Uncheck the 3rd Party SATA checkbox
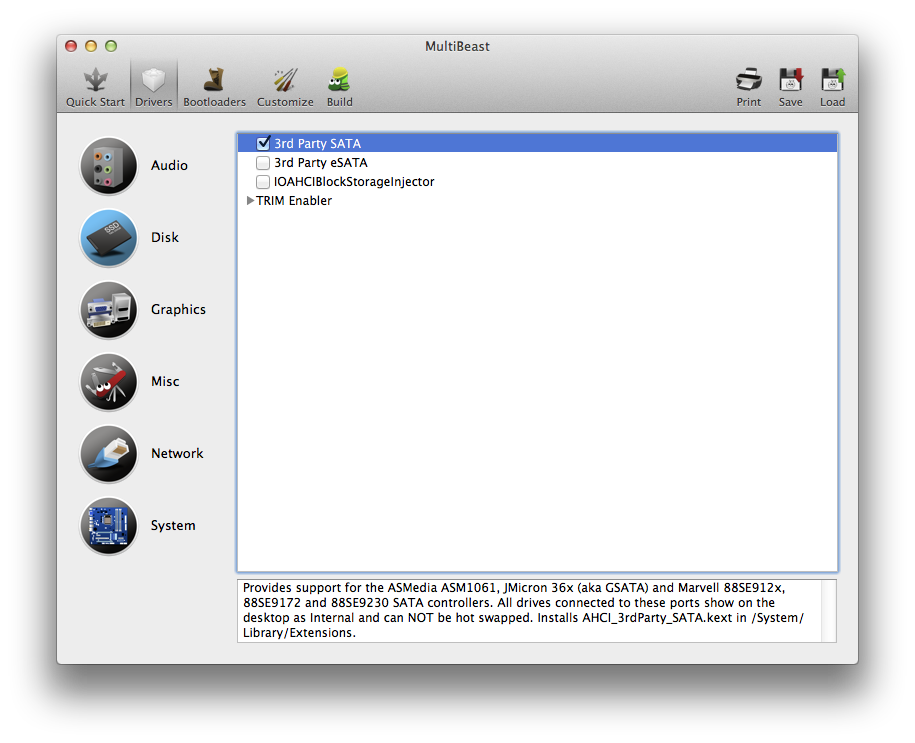Screen dimensions: 915x743 coord(263,143)
